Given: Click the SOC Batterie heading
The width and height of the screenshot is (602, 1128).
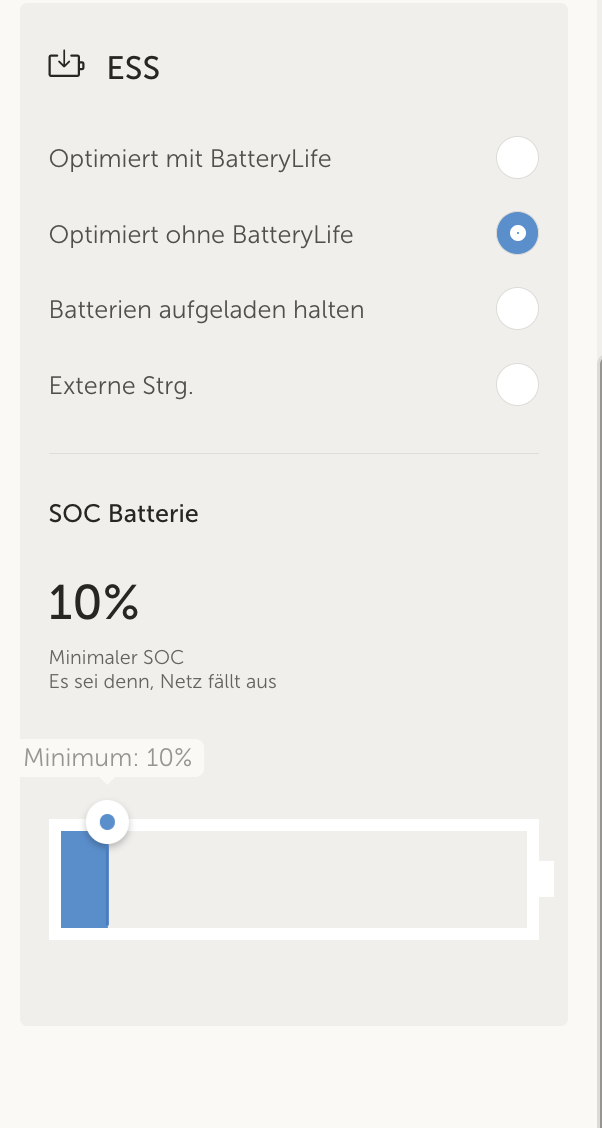Looking at the screenshot, I should 124,514.
